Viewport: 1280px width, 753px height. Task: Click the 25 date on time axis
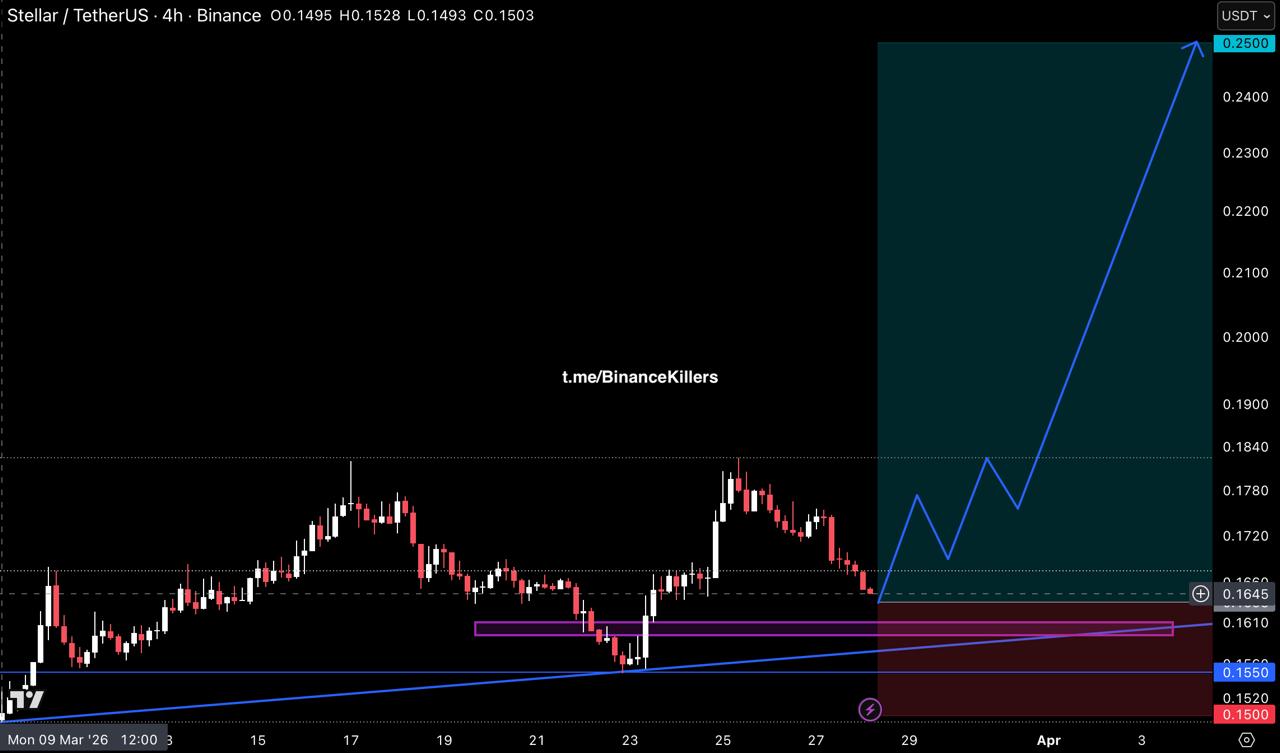(x=724, y=740)
